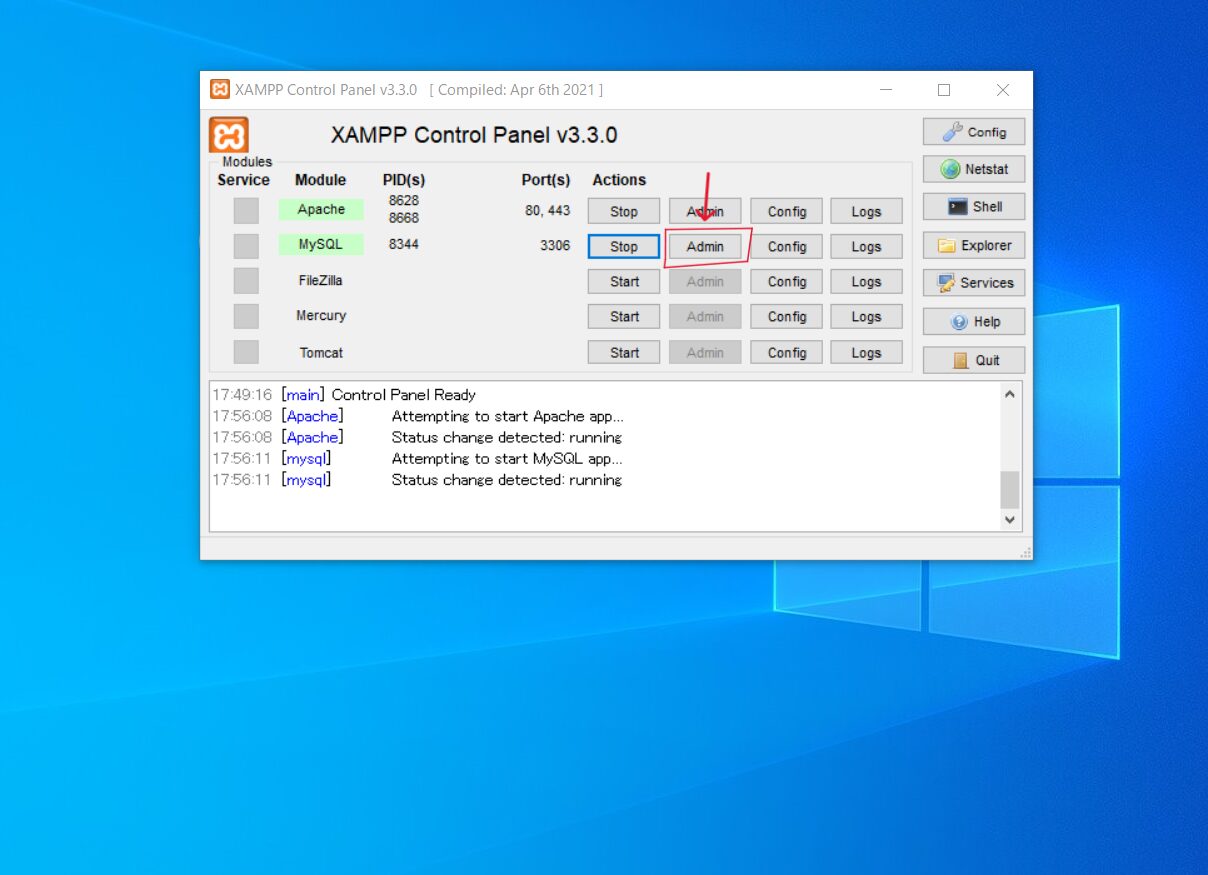The image size is (1208, 875).
Task: Open Config with wrench icon in right sidebar
Action: 974,132
